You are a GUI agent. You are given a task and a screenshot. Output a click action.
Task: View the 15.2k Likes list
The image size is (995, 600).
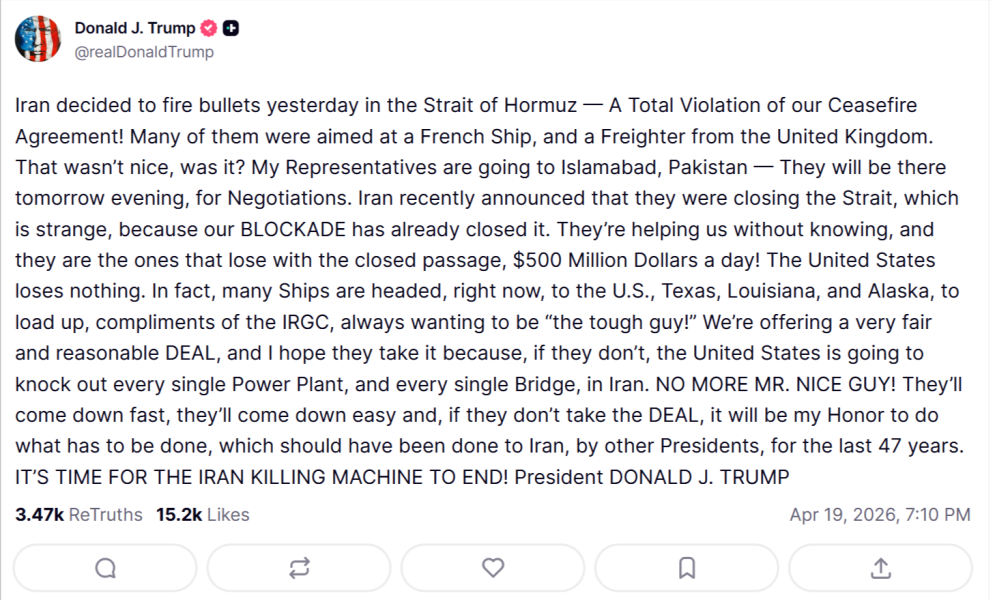pos(203,514)
